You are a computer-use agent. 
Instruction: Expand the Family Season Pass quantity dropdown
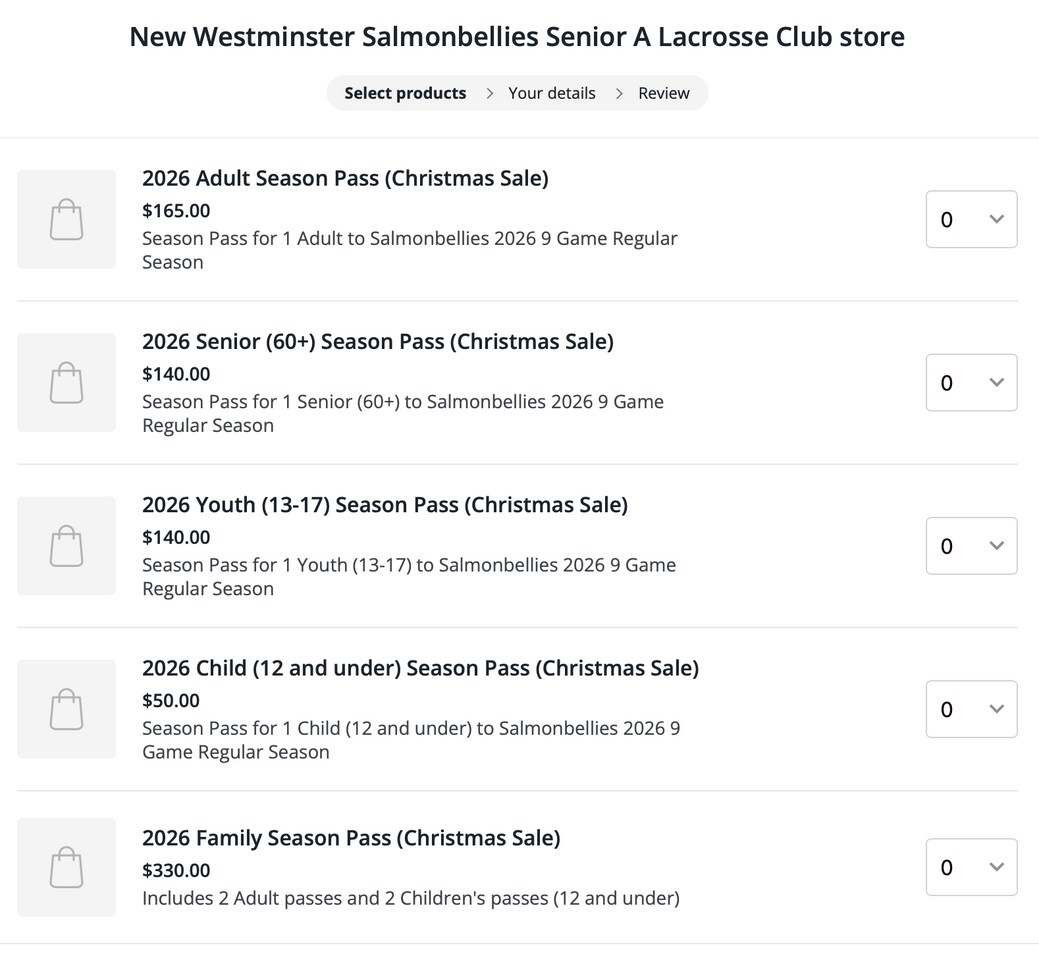(x=971, y=867)
